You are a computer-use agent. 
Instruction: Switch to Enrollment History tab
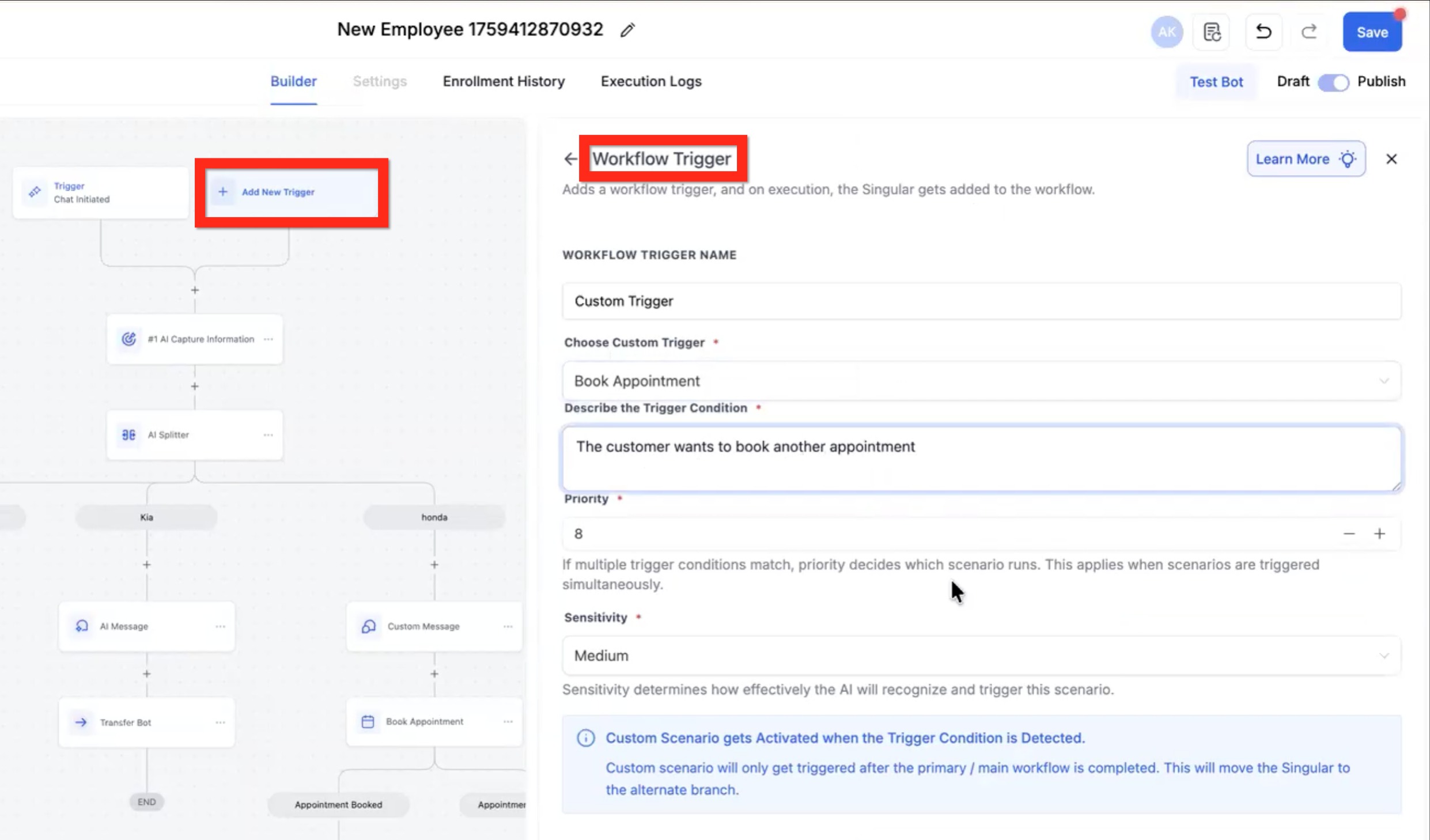[x=504, y=82]
